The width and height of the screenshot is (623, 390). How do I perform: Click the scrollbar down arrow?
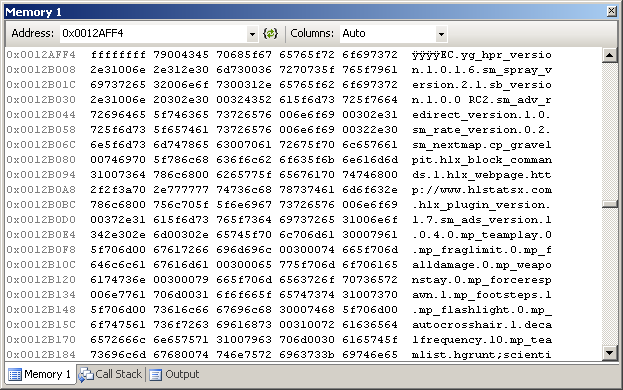pyautogui.click(x=609, y=352)
